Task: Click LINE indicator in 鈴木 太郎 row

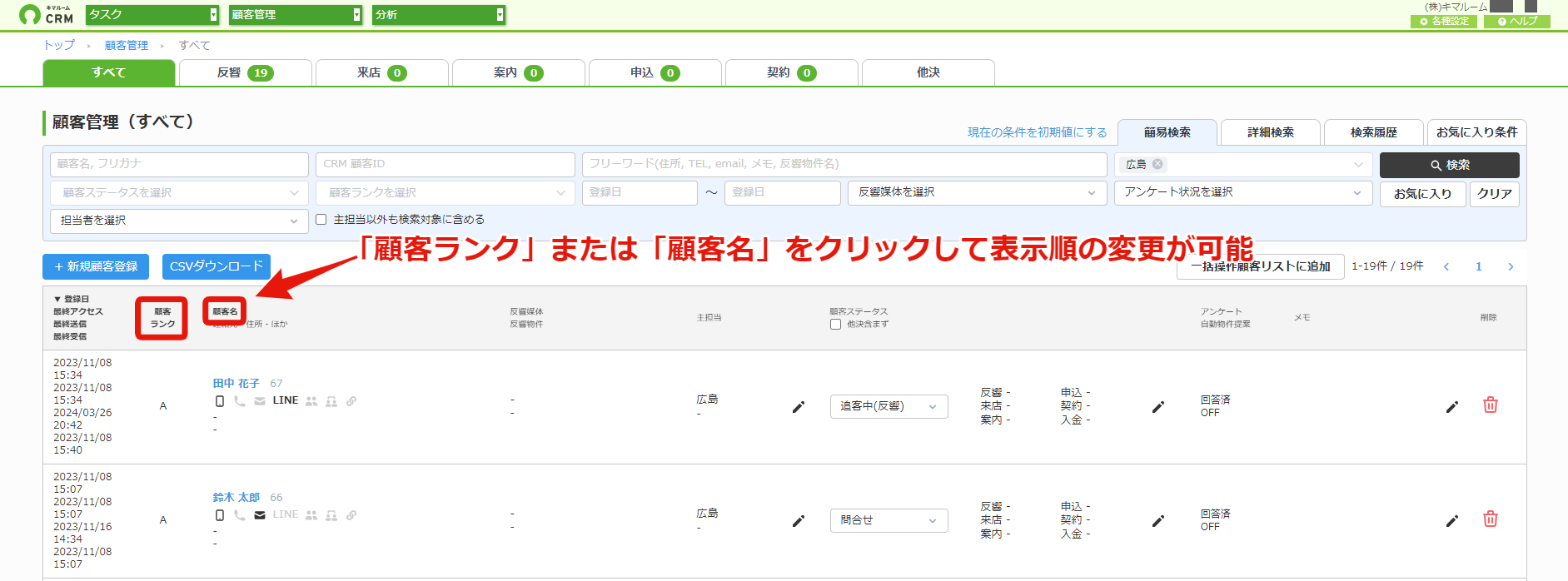Action: click(286, 514)
